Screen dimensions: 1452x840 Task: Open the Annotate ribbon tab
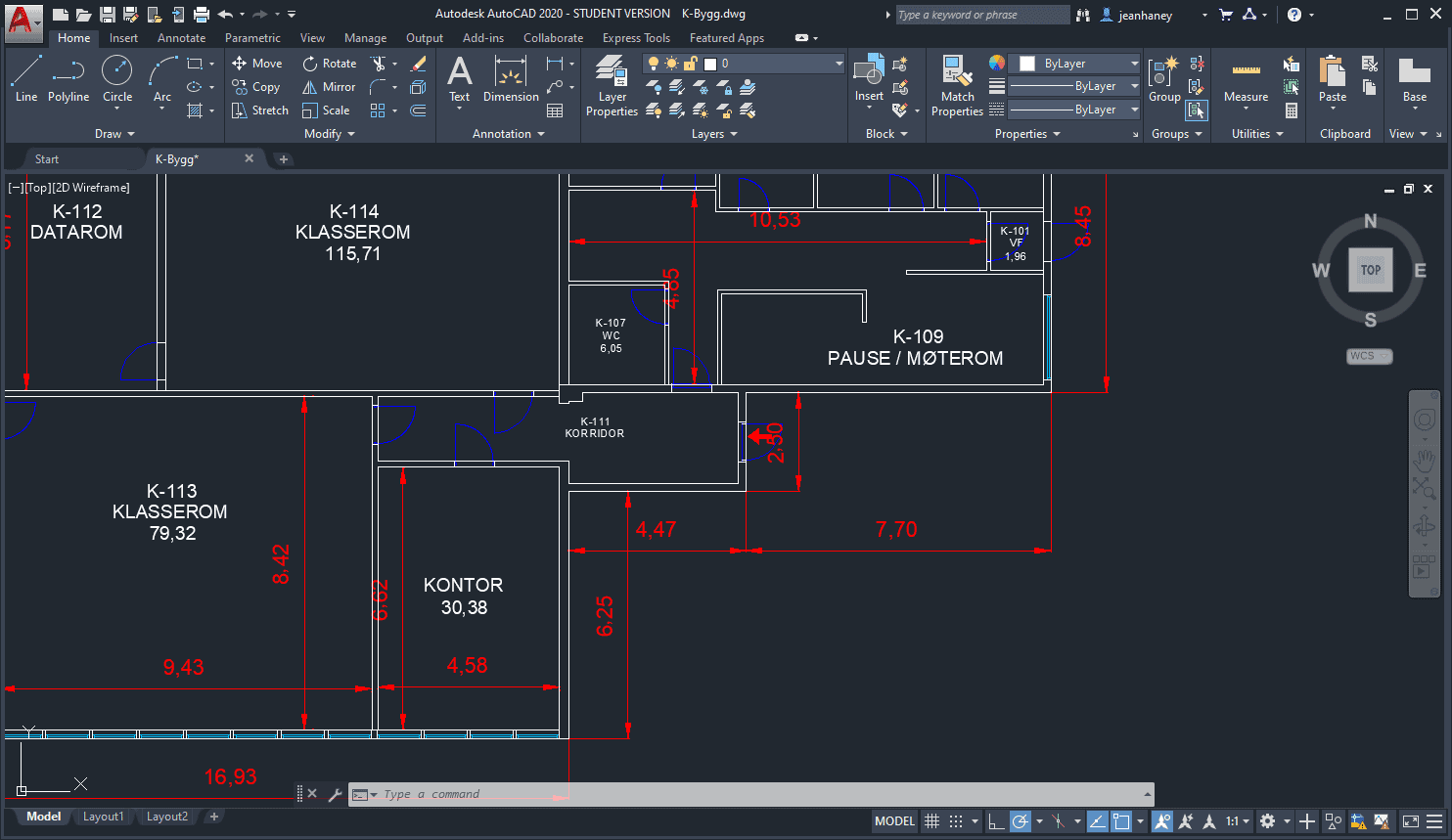tap(182, 38)
